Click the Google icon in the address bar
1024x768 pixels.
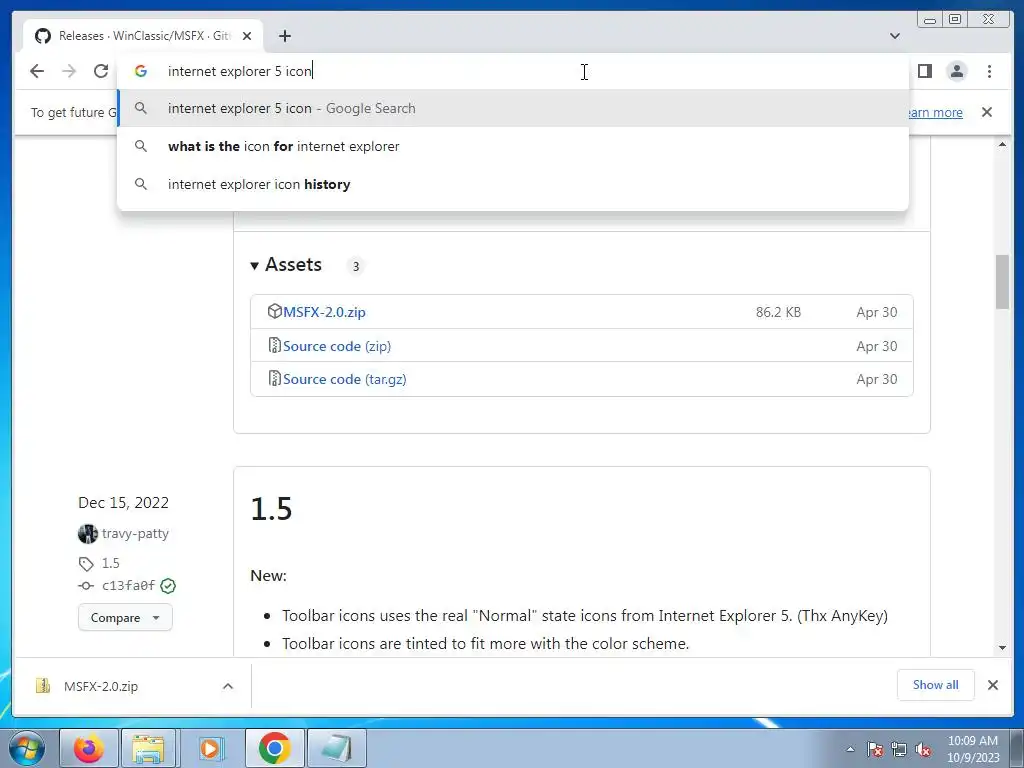(140, 71)
